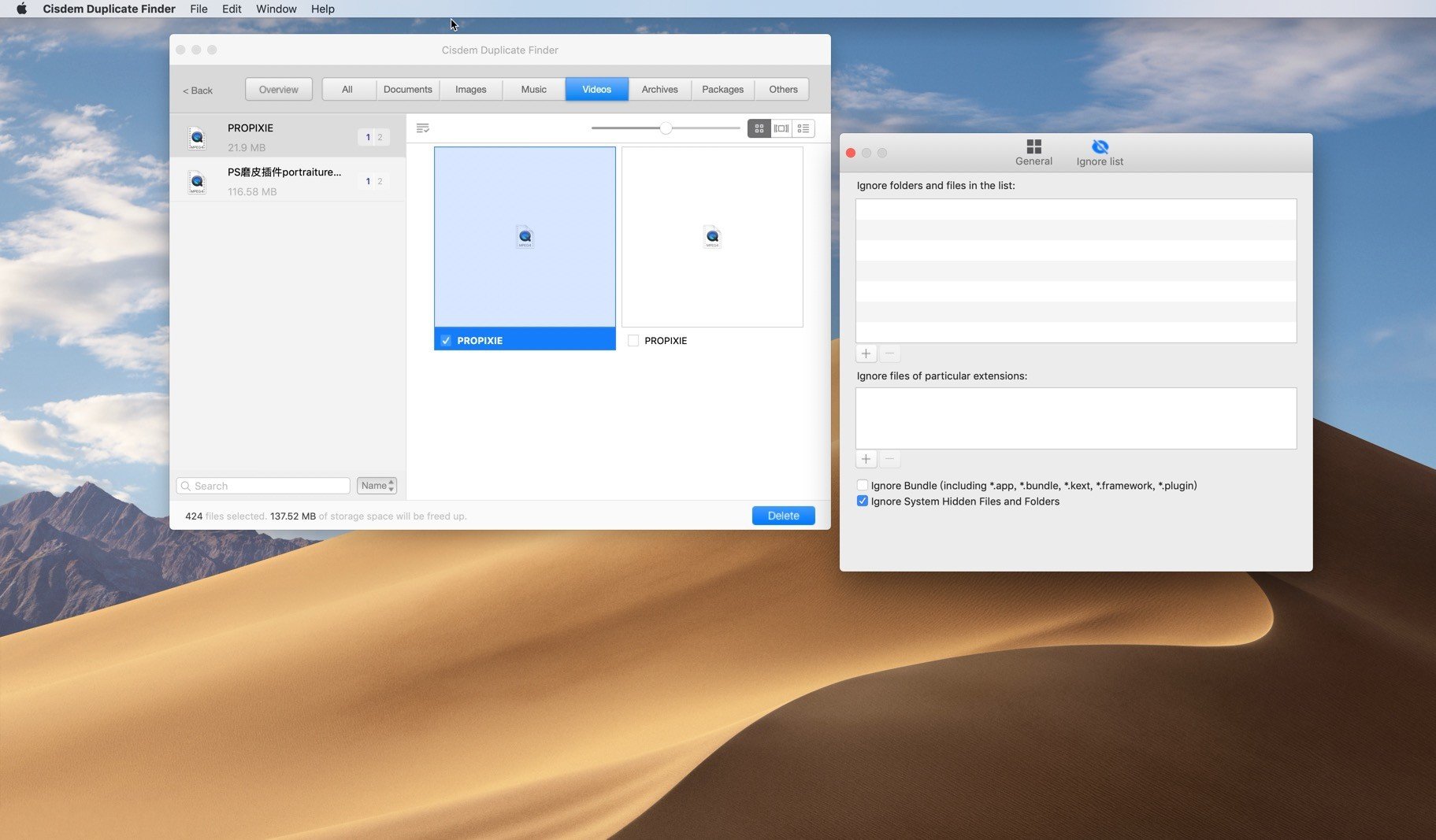Screen dimensions: 1436x840
Task: Click file 2 badge in PROPIXIE row
Action: (x=380, y=137)
